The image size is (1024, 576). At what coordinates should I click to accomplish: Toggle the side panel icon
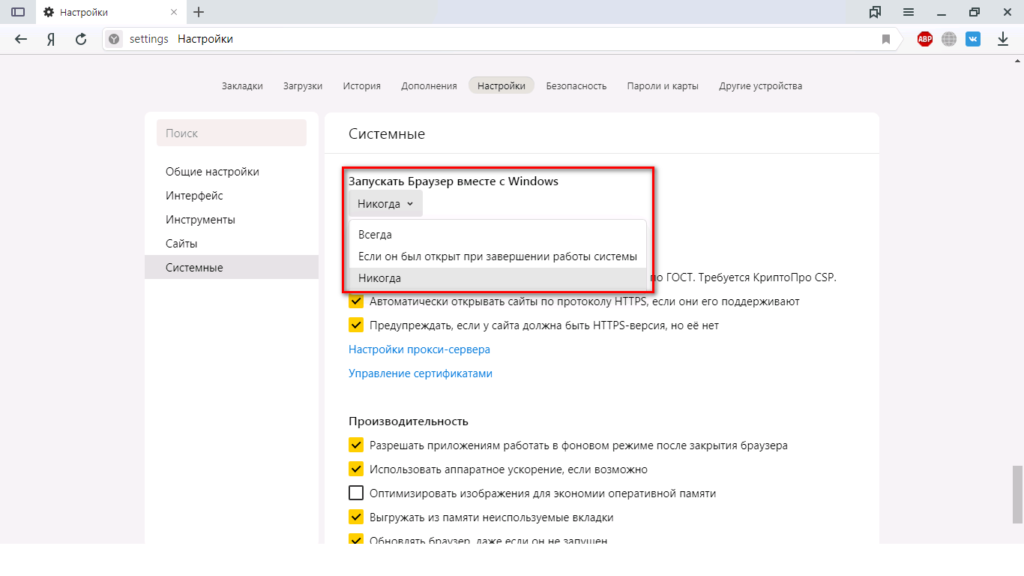coord(18,12)
